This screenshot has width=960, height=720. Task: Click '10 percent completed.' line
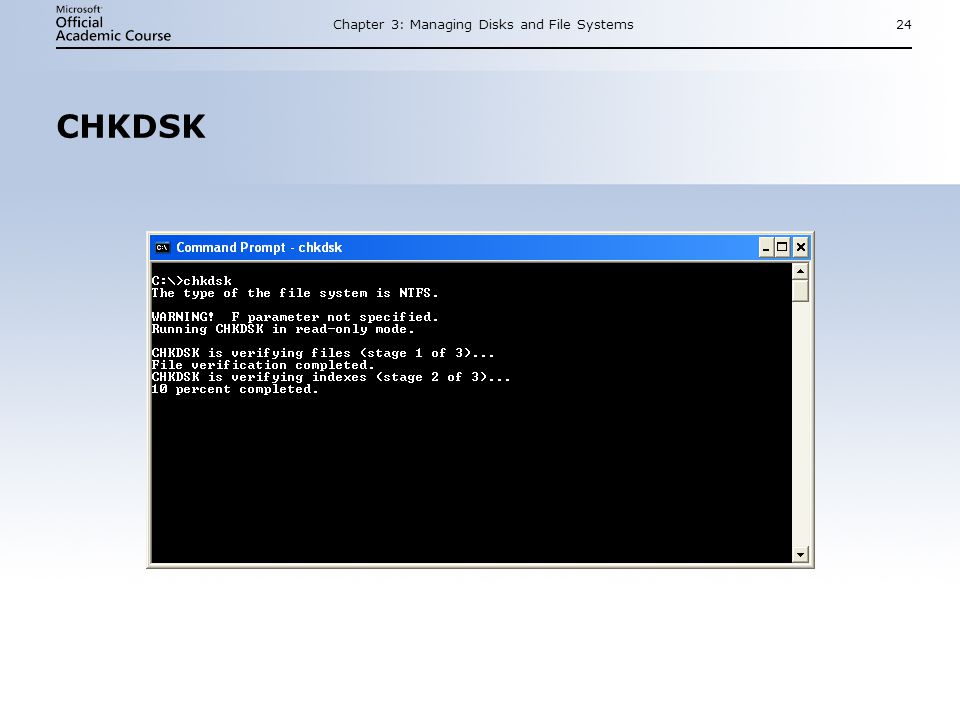[x=235, y=389]
